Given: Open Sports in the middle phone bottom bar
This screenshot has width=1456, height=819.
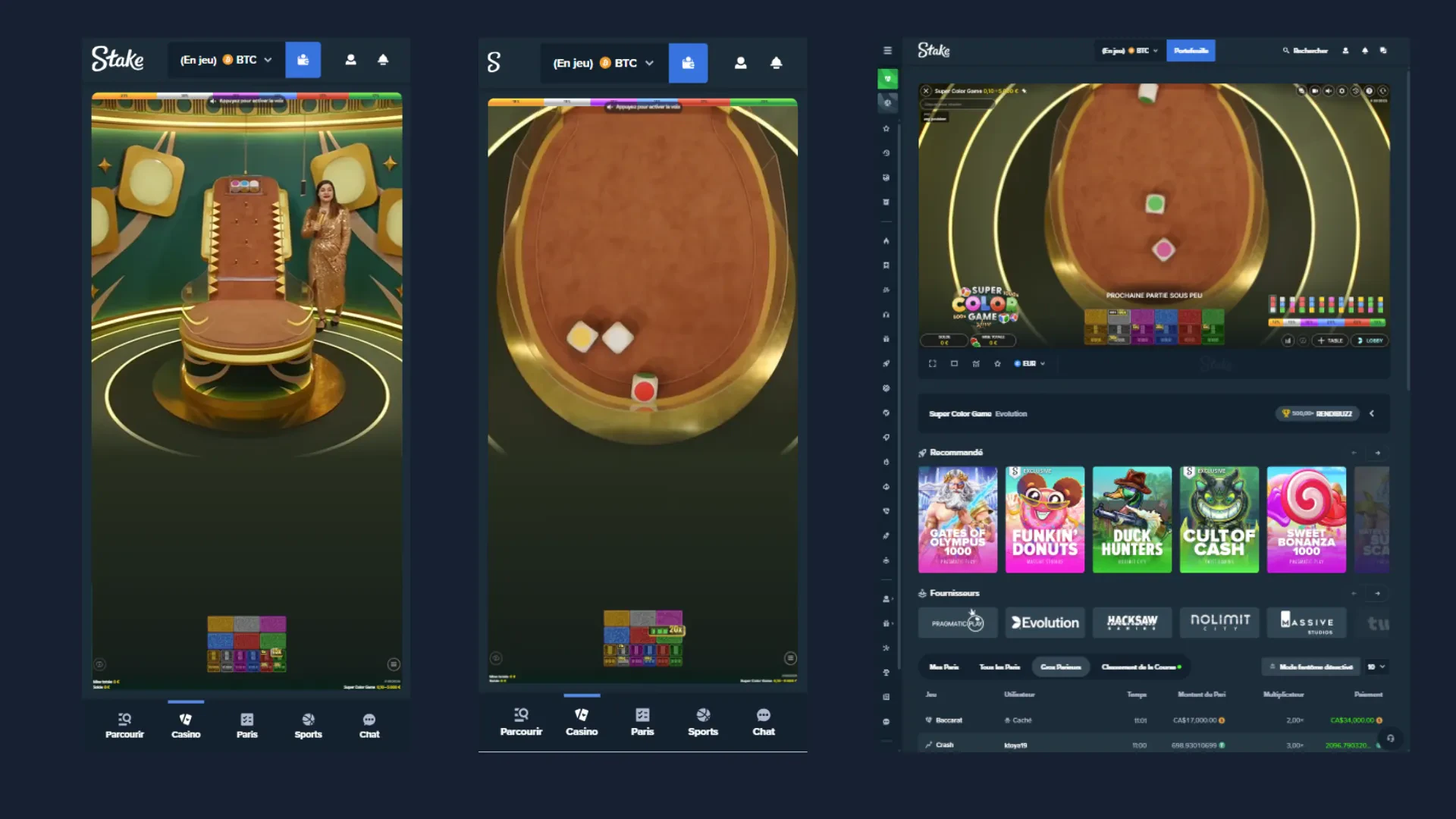Looking at the screenshot, I should pos(702,722).
